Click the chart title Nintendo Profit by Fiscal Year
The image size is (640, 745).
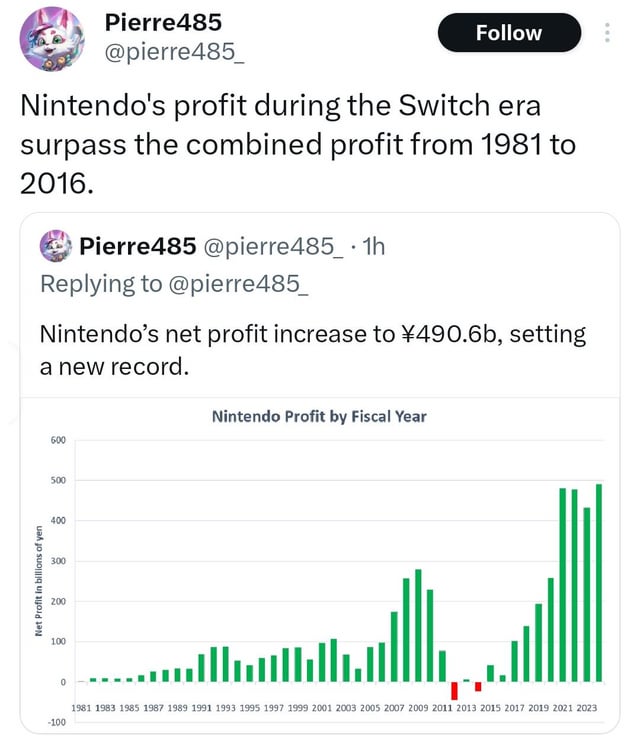tap(319, 417)
